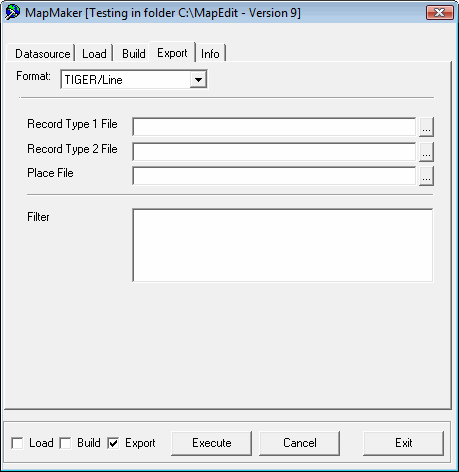
Task: Open the Load tab
Action: point(94,53)
